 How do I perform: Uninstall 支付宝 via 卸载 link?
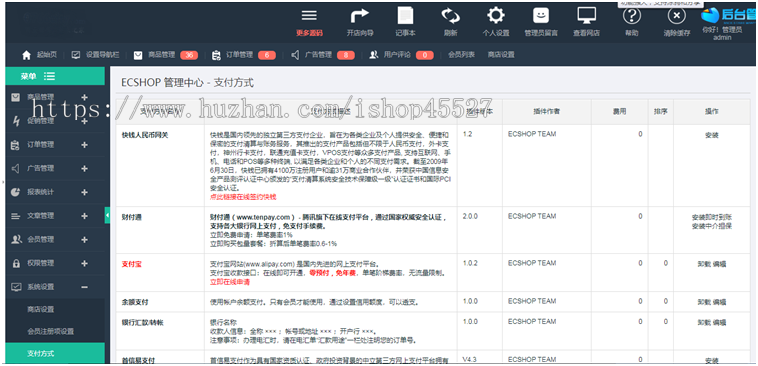[x=704, y=264]
